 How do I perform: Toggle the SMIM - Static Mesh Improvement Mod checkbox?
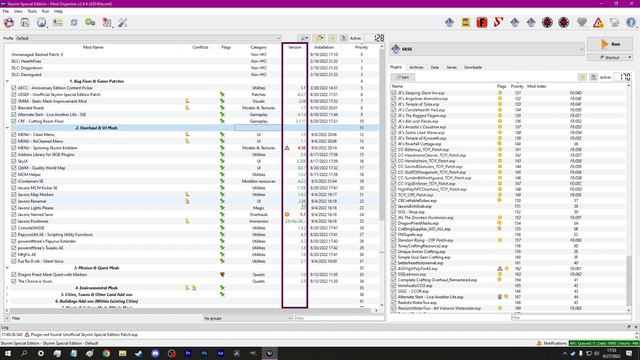14,101
